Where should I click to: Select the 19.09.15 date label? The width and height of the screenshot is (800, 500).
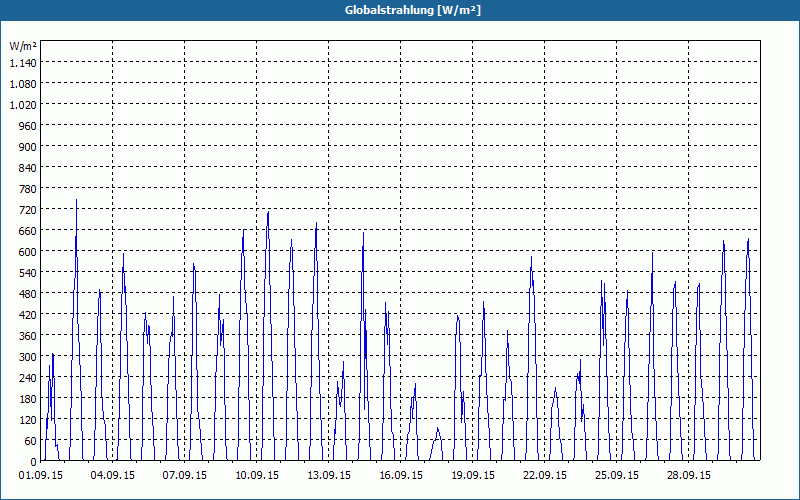pos(472,476)
